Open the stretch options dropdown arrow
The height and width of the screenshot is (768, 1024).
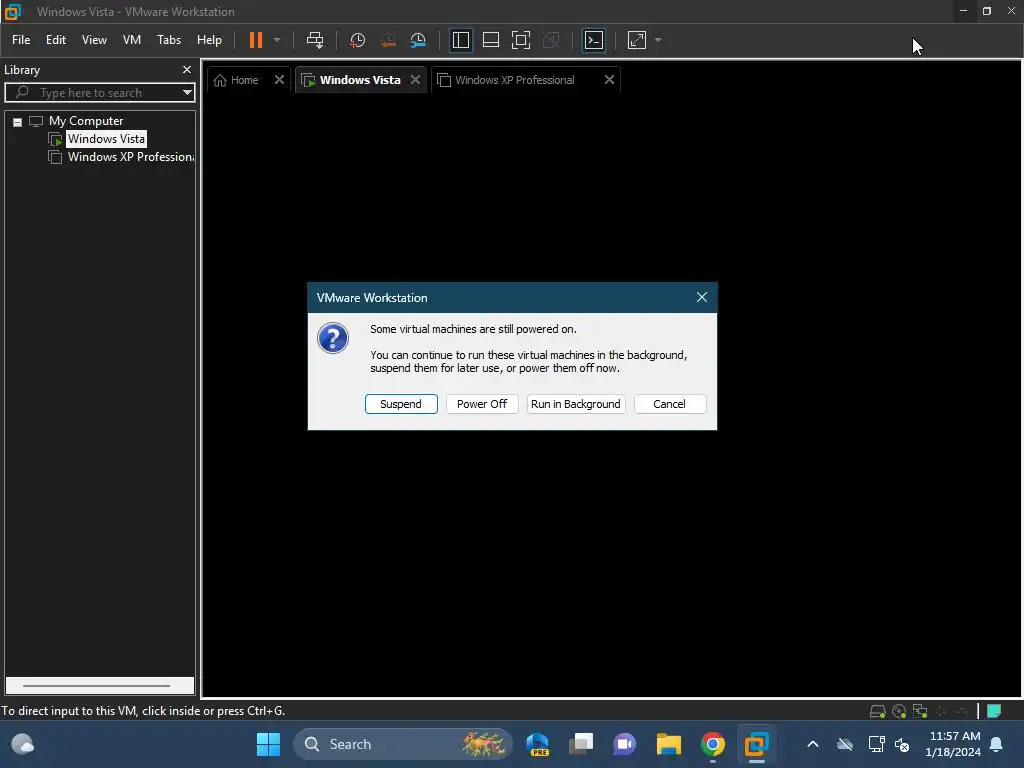click(x=658, y=40)
